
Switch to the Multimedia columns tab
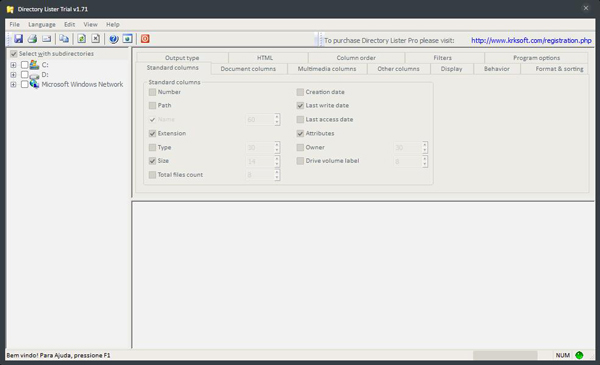(x=327, y=69)
